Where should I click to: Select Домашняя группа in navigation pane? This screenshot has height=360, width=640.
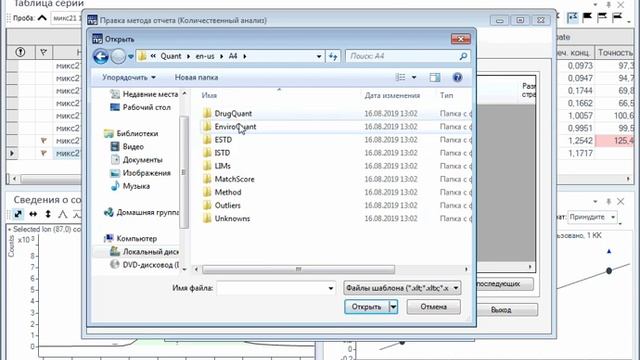click(x=142, y=212)
